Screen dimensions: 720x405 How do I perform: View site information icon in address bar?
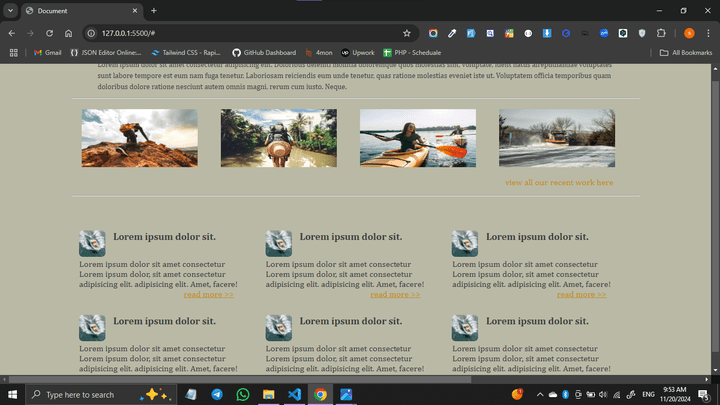(x=91, y=33)
